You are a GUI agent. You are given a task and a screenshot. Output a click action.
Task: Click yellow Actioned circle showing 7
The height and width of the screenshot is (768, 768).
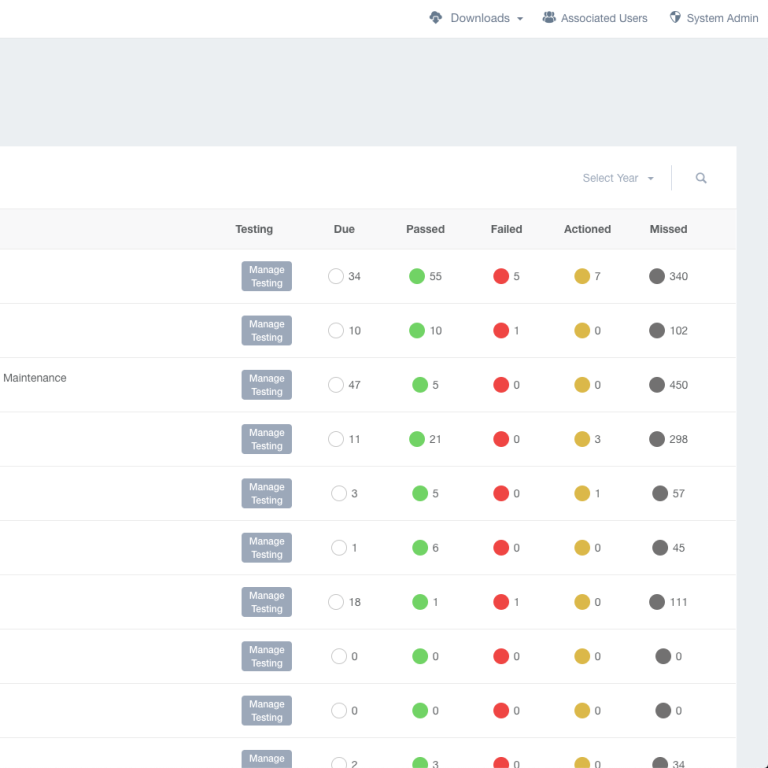click(582, 276)
